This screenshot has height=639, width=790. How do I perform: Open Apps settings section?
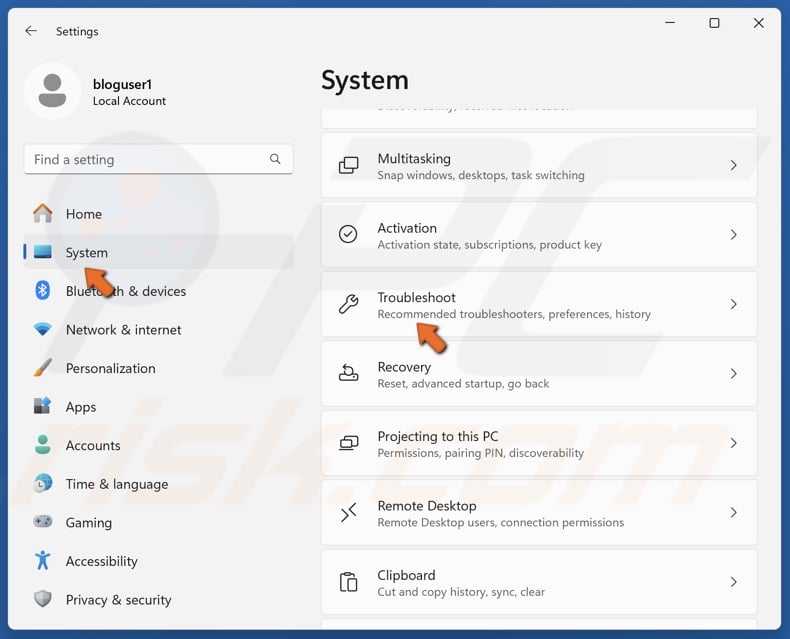pyautogui.click(x=159, y=407)
